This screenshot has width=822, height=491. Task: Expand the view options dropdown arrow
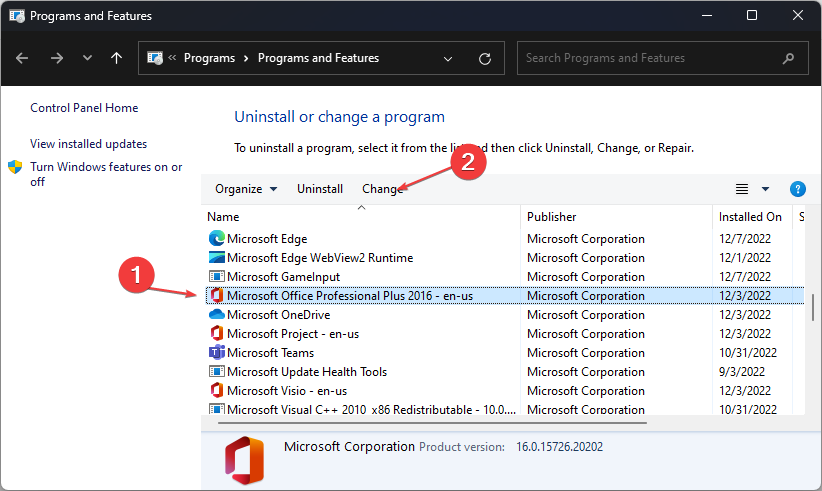(765, 189)
